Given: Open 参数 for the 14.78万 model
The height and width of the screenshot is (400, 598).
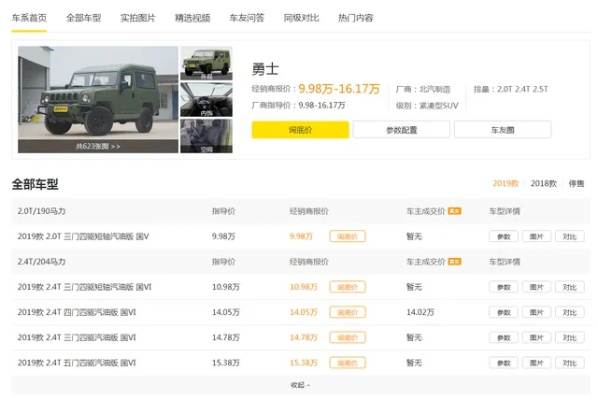Looking at the screenshot, I should point(503,337).
